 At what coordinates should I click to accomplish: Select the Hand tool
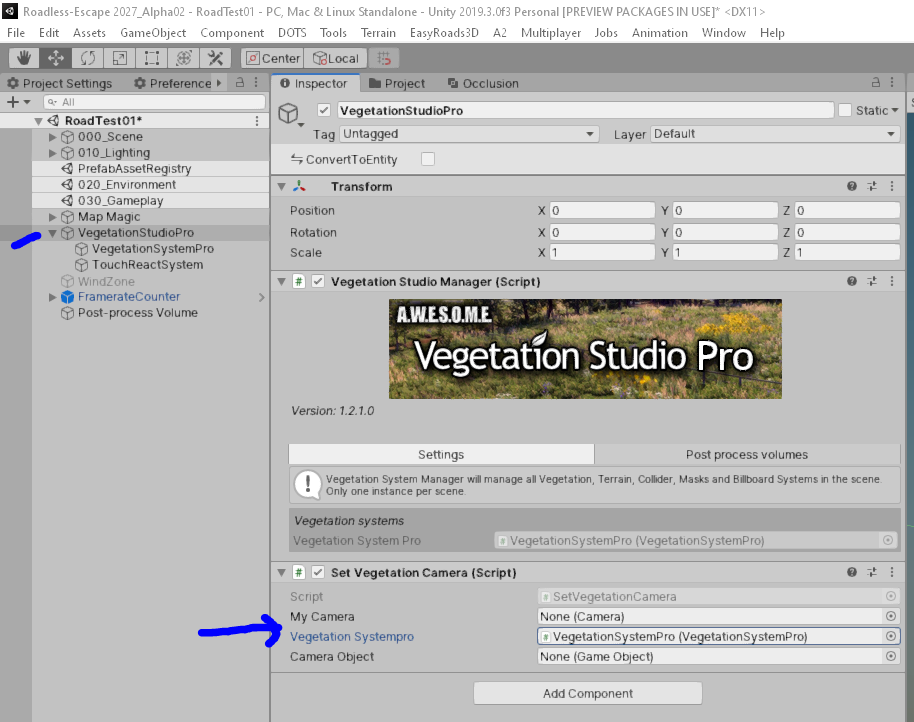24,58
